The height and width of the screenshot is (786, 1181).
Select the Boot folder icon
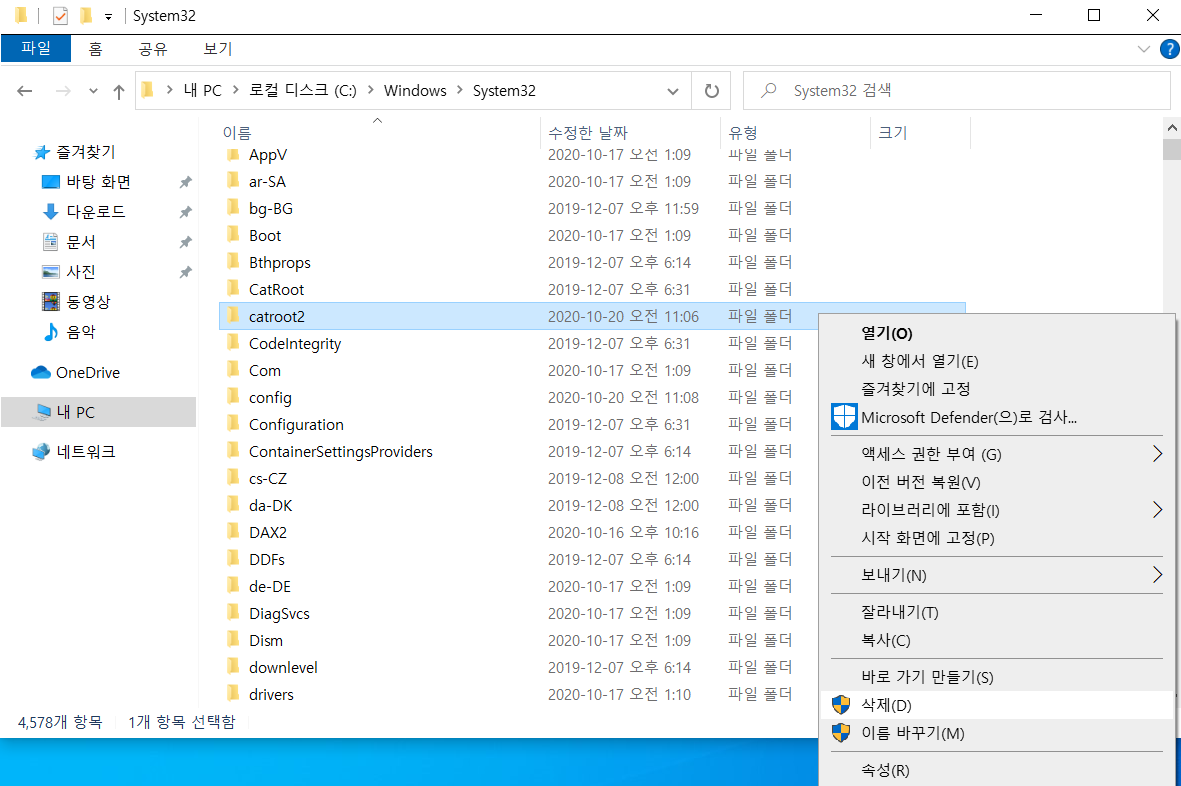point(233,235)
